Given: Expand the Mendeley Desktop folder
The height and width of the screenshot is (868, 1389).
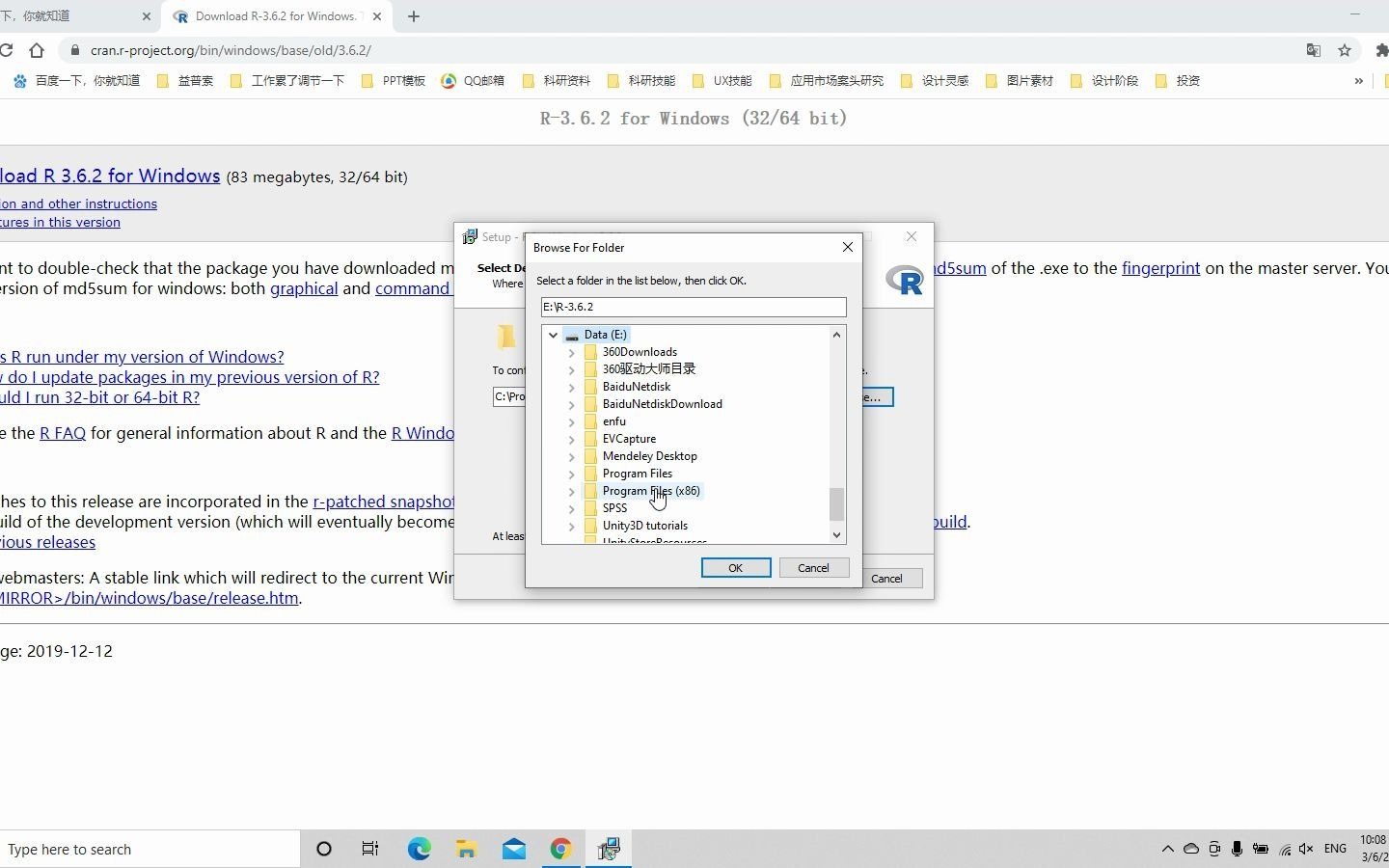Looking at the screenshot, I should [x=571, y=456].
